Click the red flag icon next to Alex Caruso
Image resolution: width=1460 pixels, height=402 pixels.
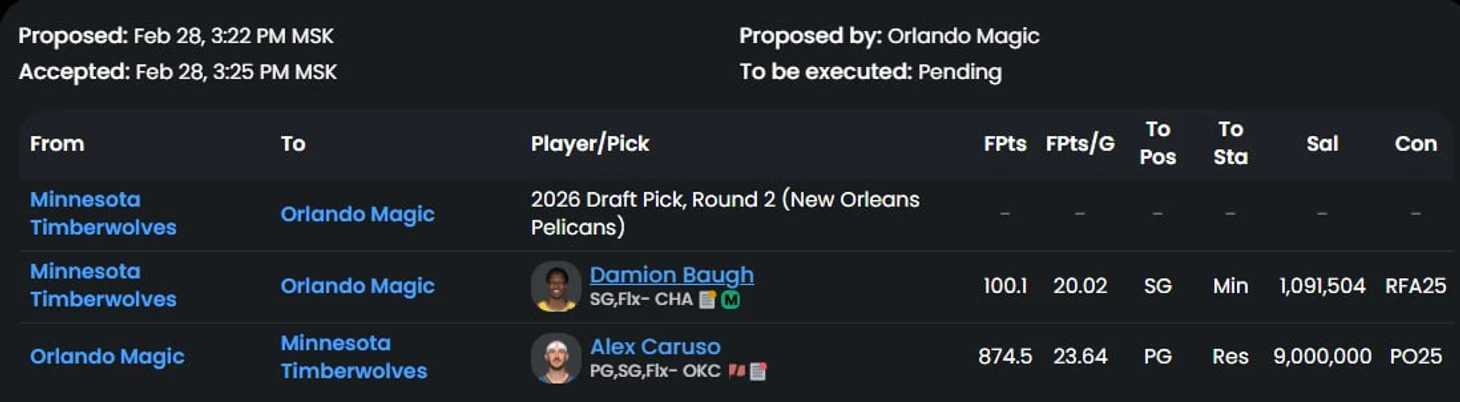[736, 372]
